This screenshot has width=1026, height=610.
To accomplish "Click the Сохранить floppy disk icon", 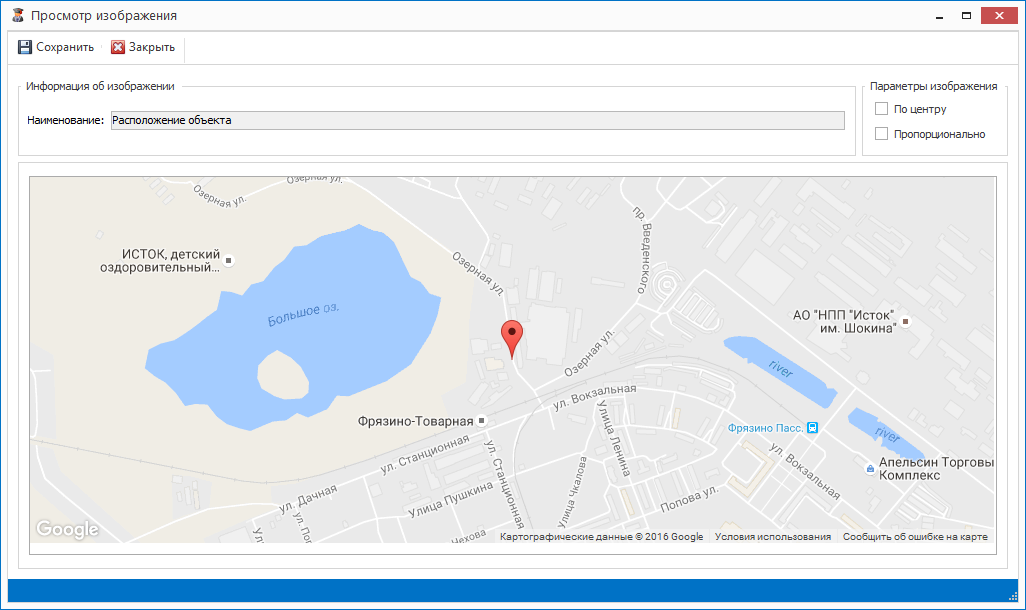I will 25,47.
